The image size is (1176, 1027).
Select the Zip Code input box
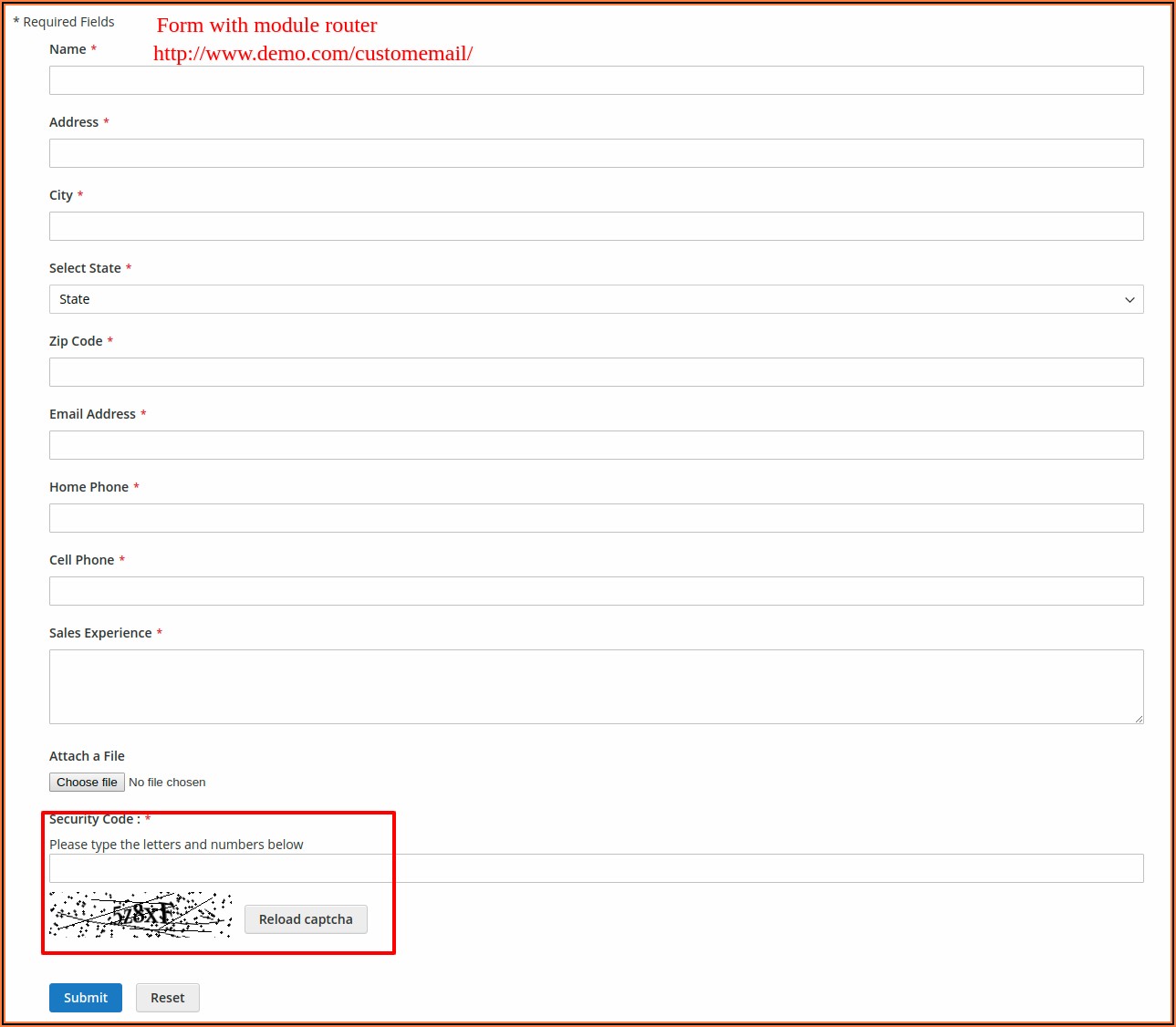click(596, 372)
